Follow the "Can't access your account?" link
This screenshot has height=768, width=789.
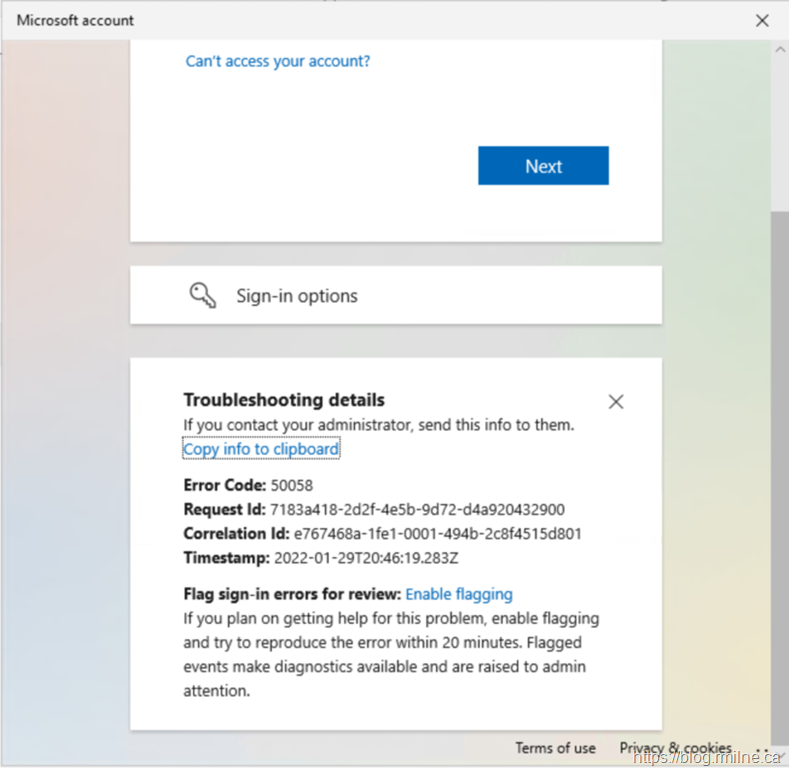(278, 61)
